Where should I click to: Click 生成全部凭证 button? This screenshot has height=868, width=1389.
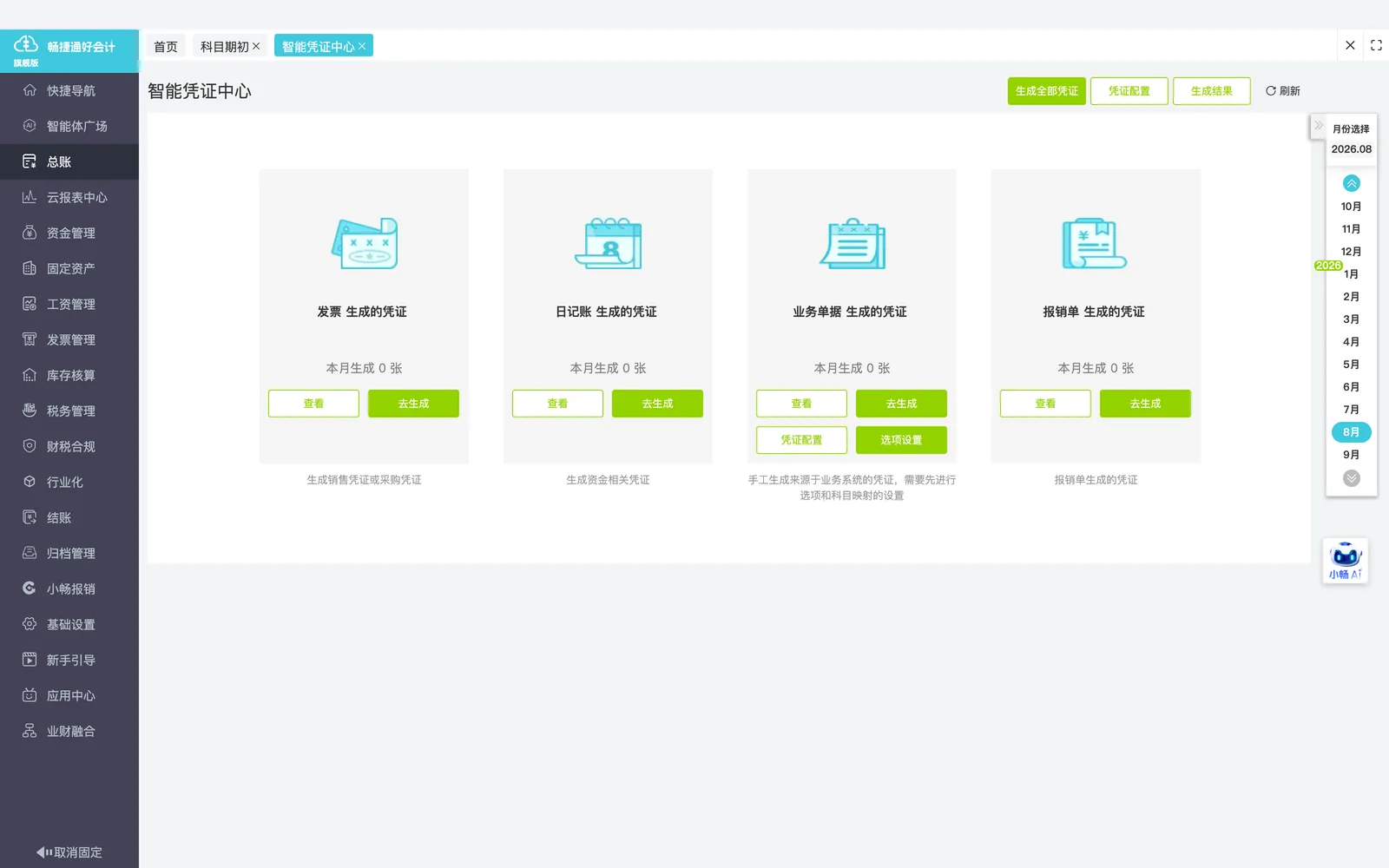[1047, 91]
